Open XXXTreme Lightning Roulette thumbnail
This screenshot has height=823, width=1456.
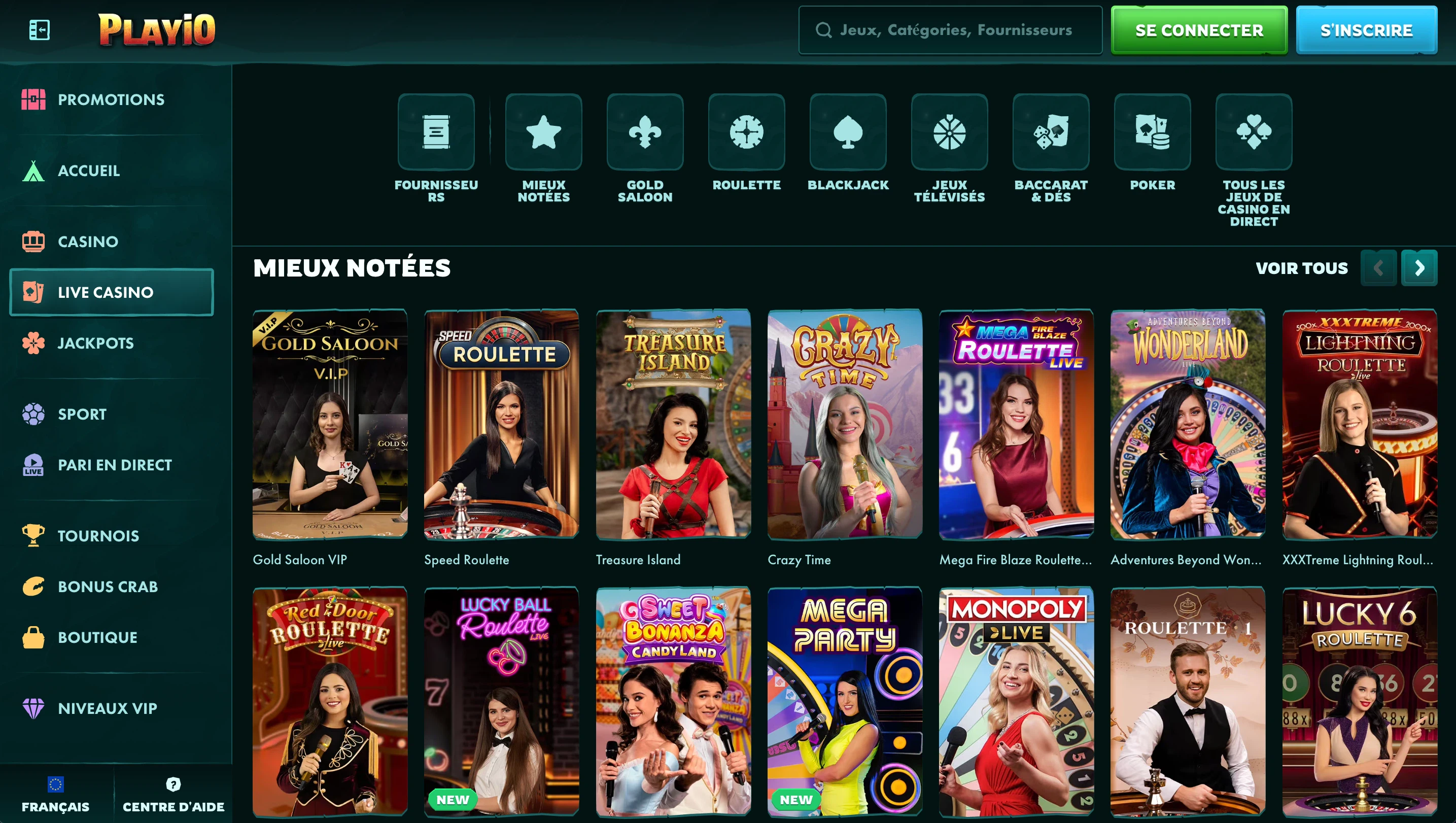coord(1359,424)
